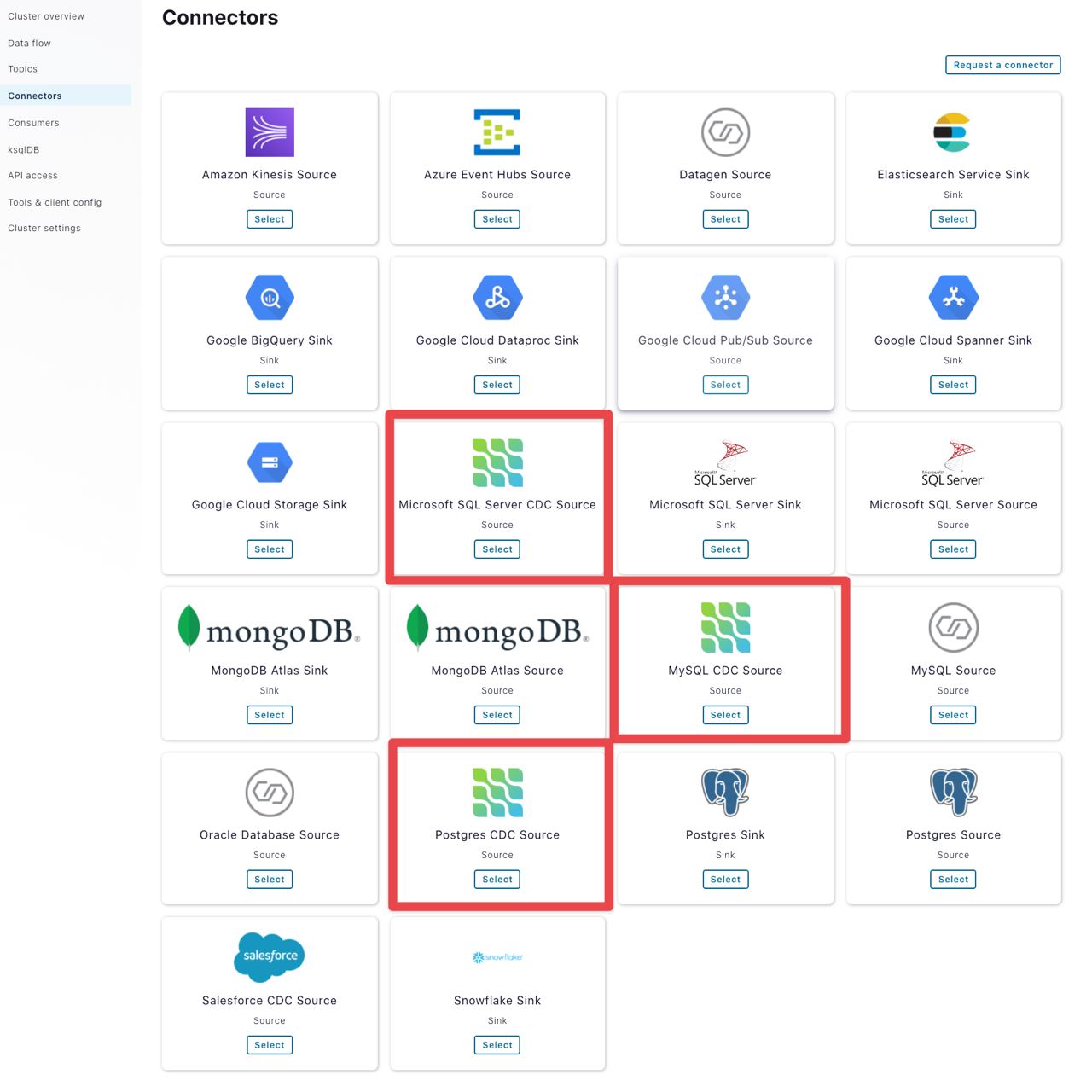Click the Connectors page heading
Image resolution: width=1092 pixels, height=1092 pixels.
pos(220,18)
